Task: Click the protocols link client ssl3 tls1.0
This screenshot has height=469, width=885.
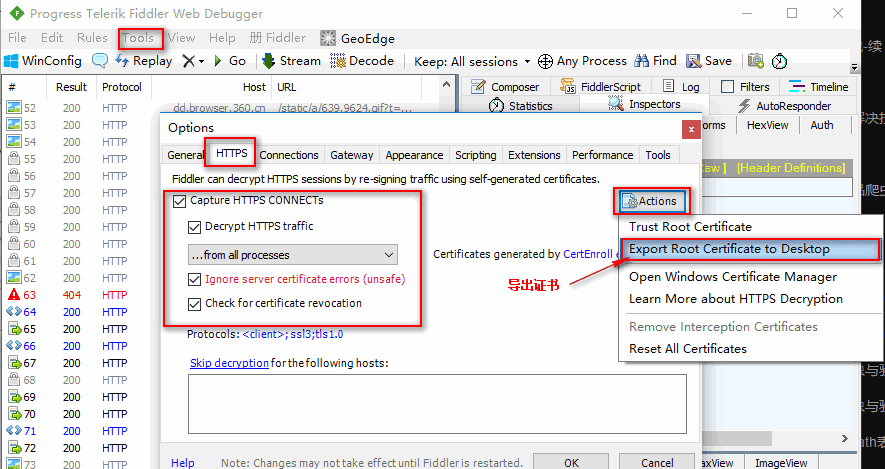Action: [292, 334]
